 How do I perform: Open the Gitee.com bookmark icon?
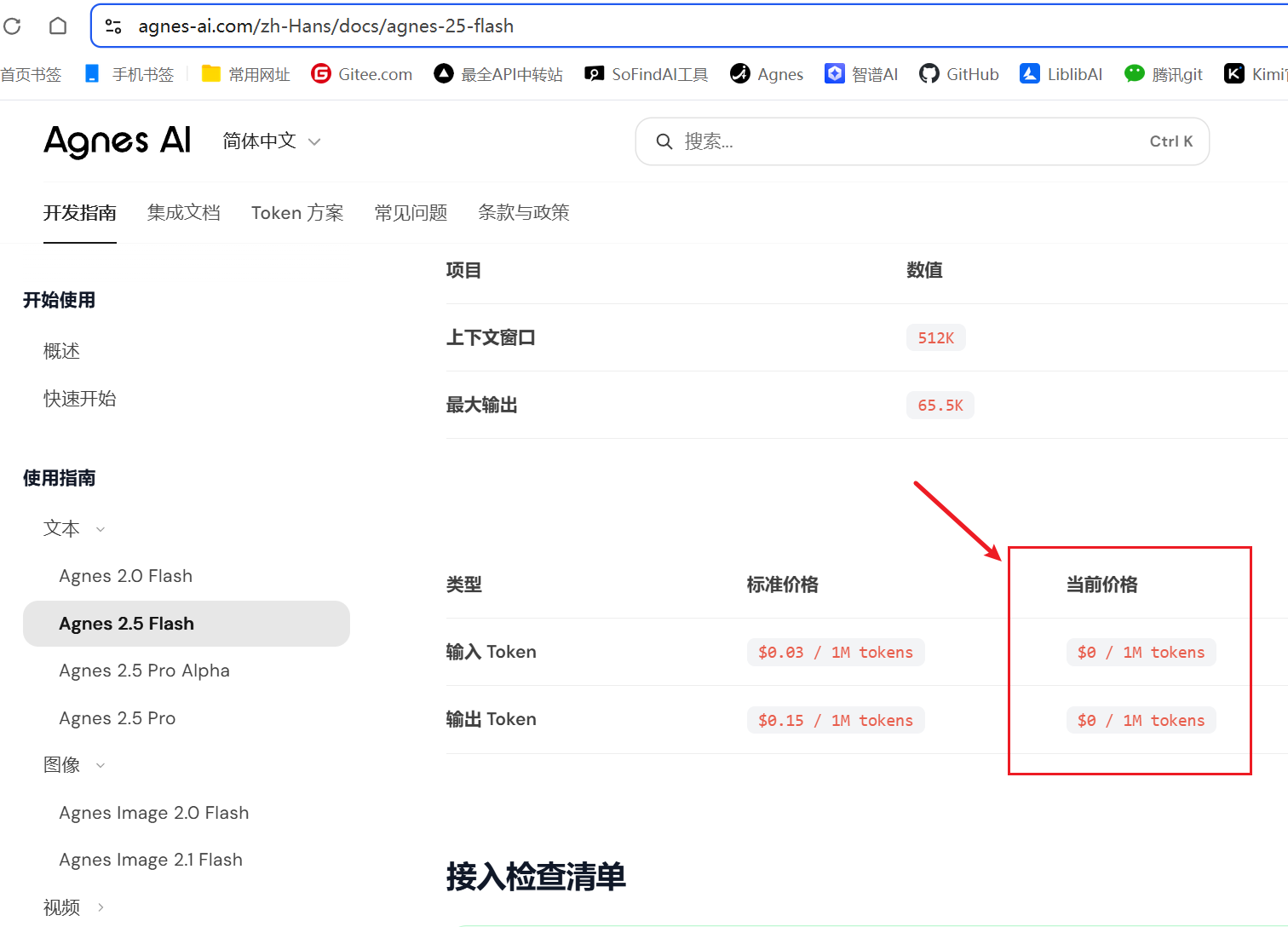point(321,74)
